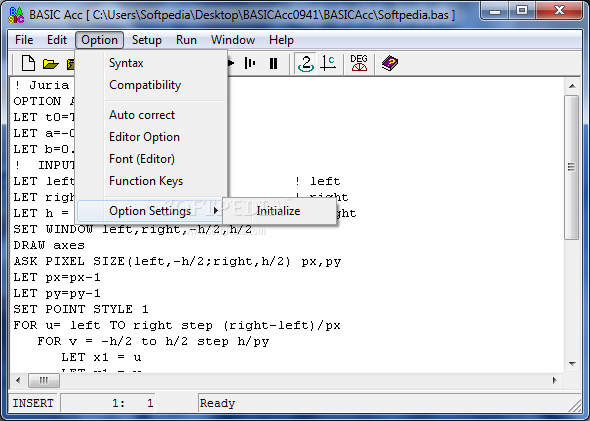The width and height of the screenshot is (590, 421).
Task: Click the horizontal scrollbar thumb
Action: (x=44, y=380)
